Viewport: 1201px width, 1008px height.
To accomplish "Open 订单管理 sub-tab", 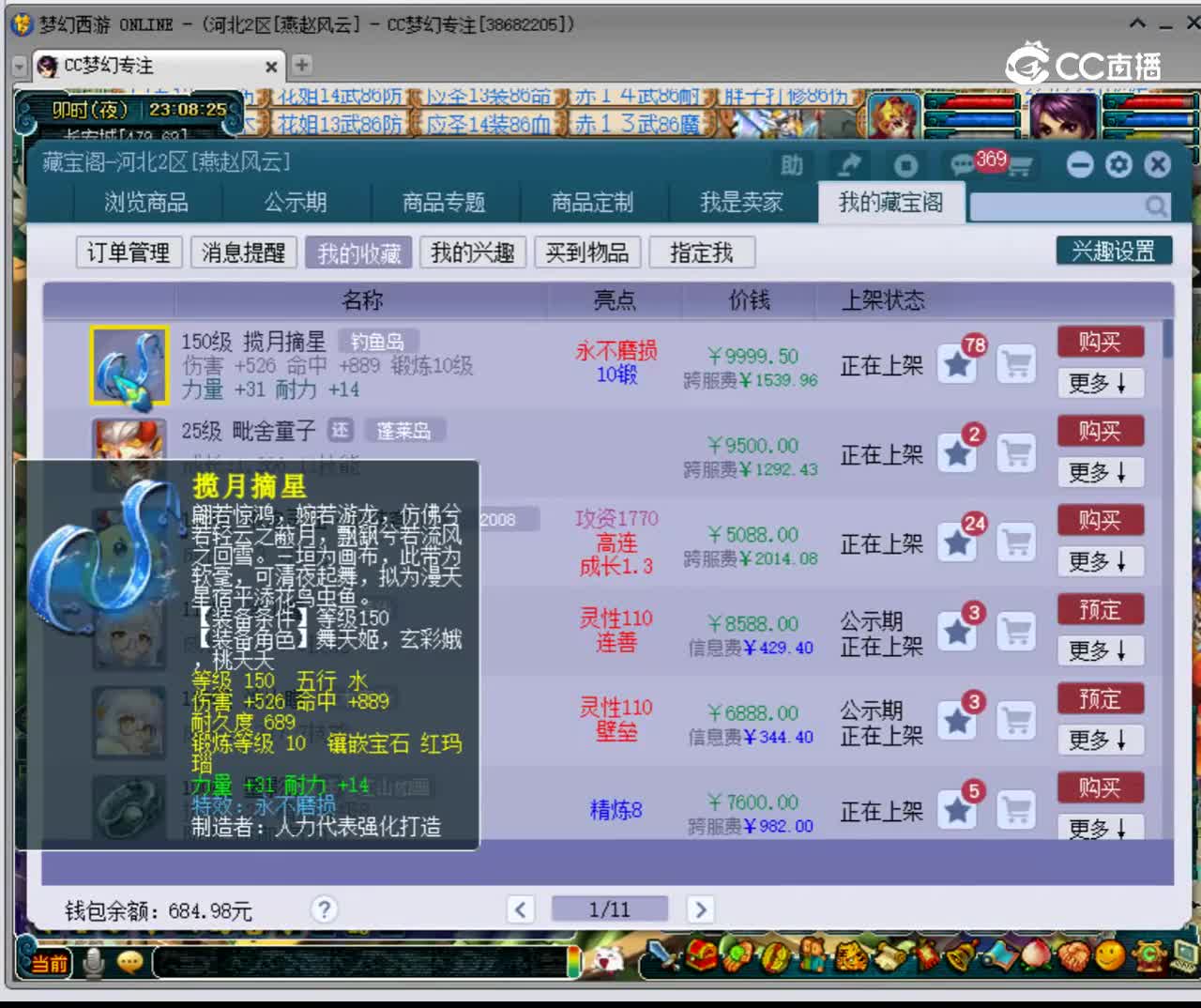I will tap(129, 252).
